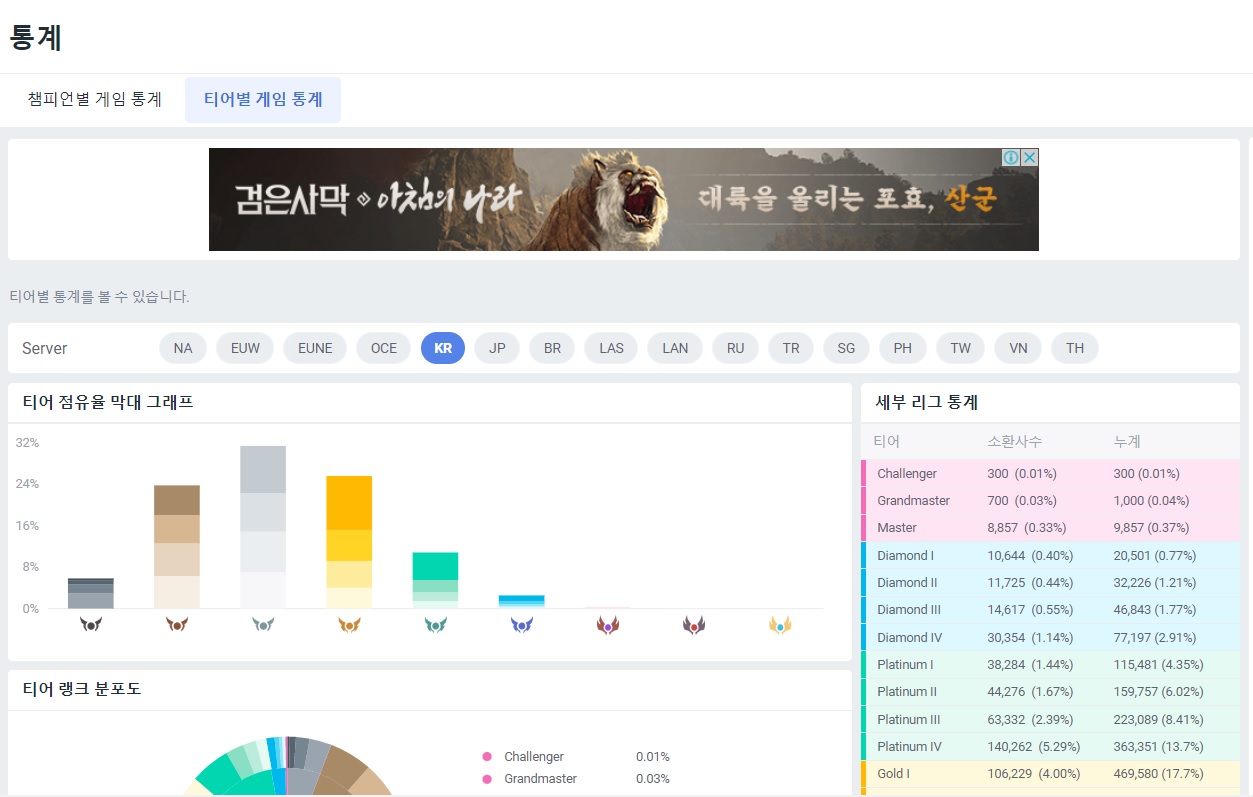
Task: Click the Diamond IV table row
Action: [x=1050, y=637]
